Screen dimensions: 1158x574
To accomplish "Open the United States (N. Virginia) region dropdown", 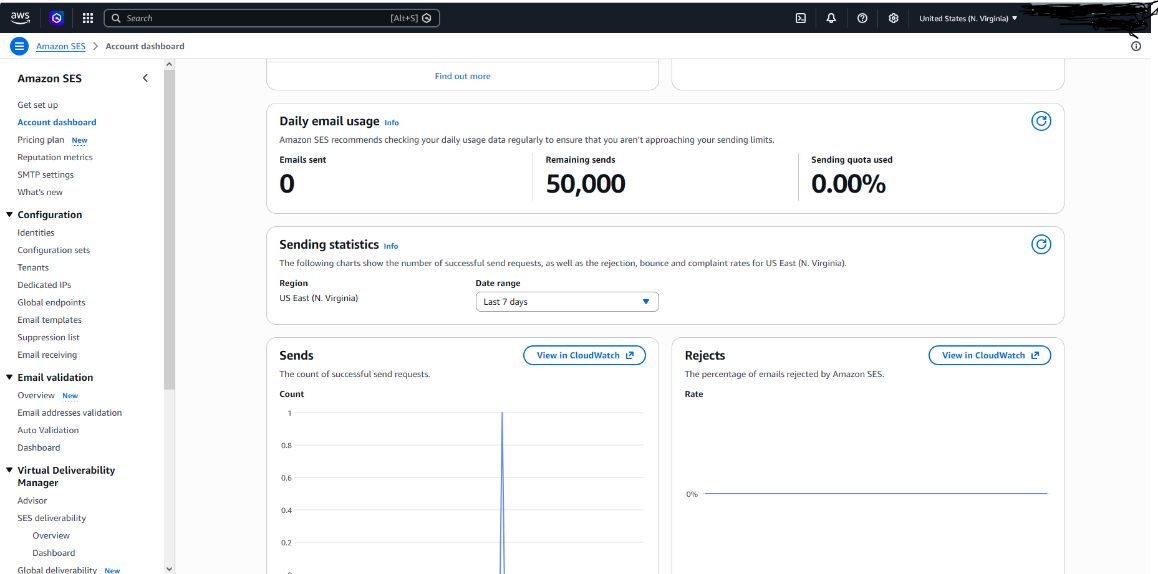I will click(x=968, y=18).
